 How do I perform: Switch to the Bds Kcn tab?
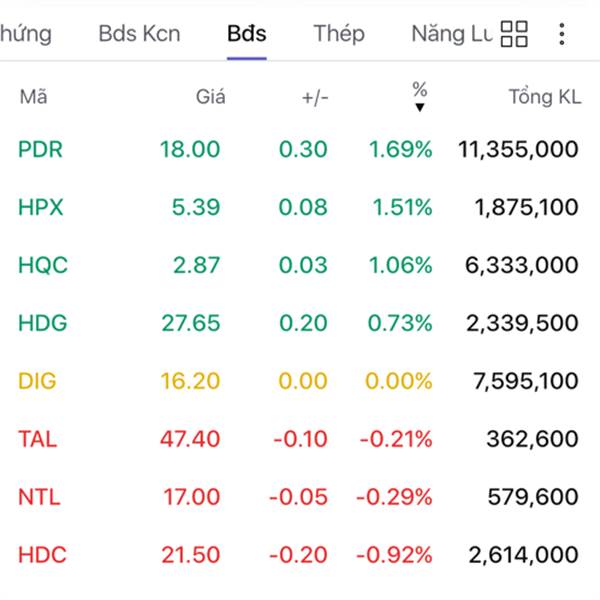click(139, 33)
